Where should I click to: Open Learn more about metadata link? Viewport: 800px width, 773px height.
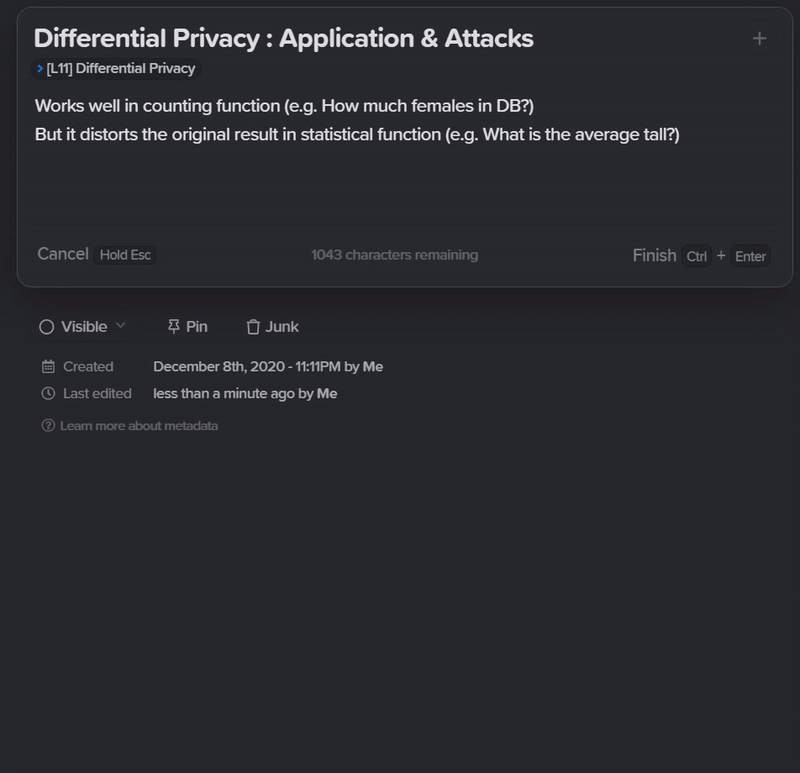[x=139, y=426]
